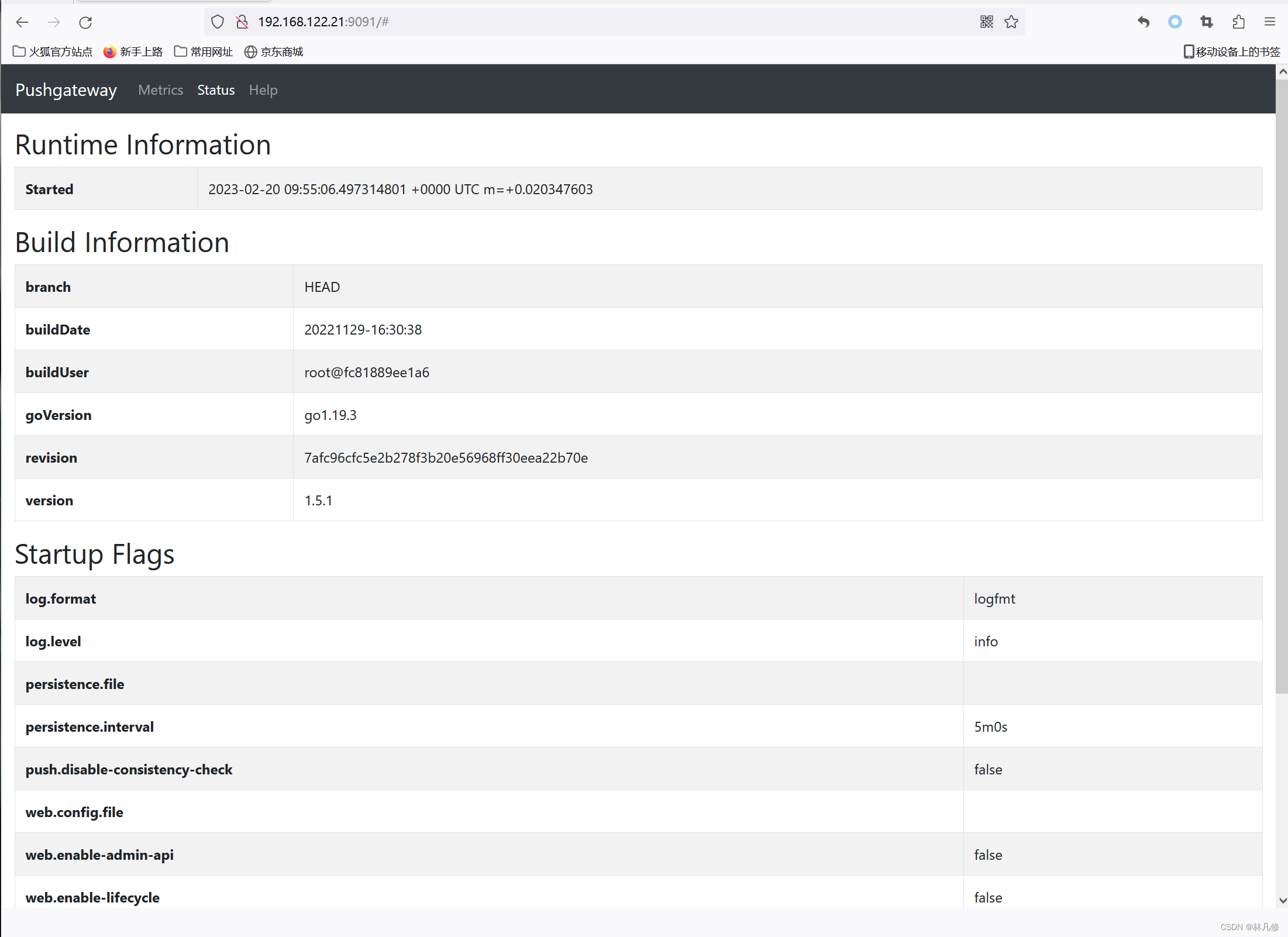The height and width of the screenshot is (937, 1288).
Task: Click the scrollbar down arrow
Action: 1282,901
